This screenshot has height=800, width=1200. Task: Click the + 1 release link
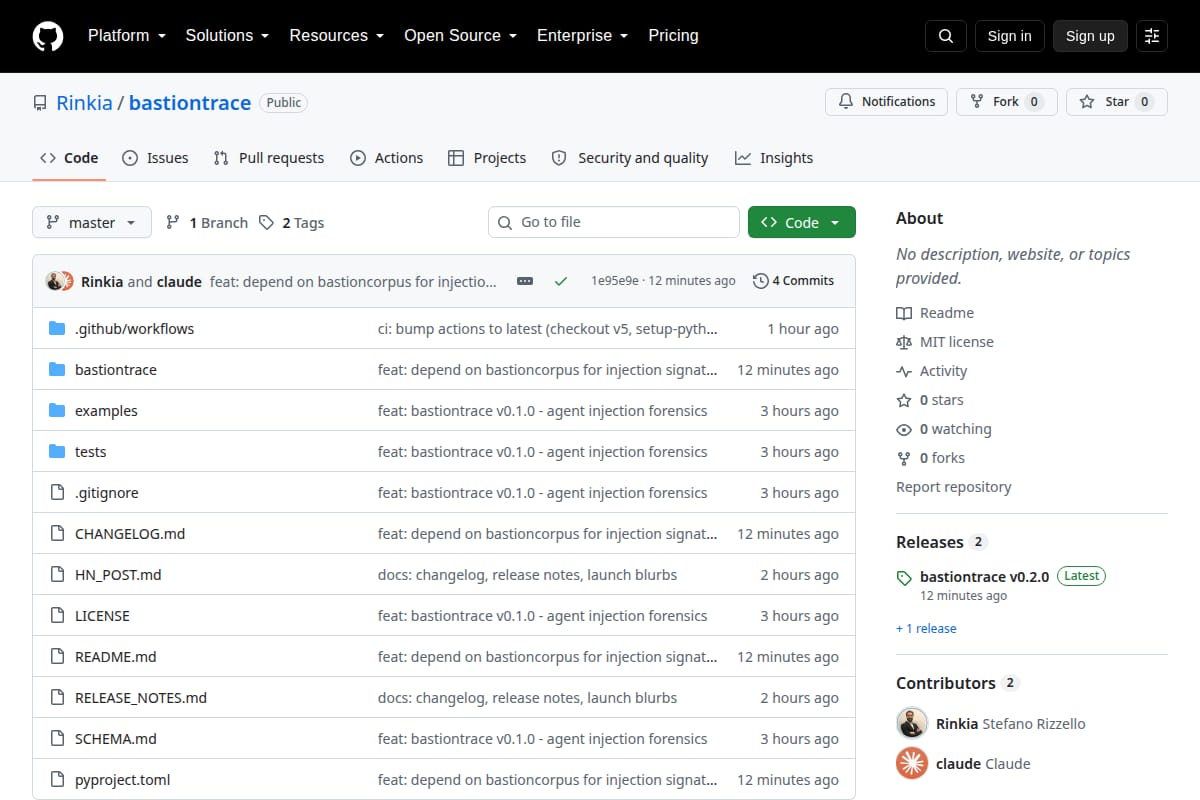(926, 629)
